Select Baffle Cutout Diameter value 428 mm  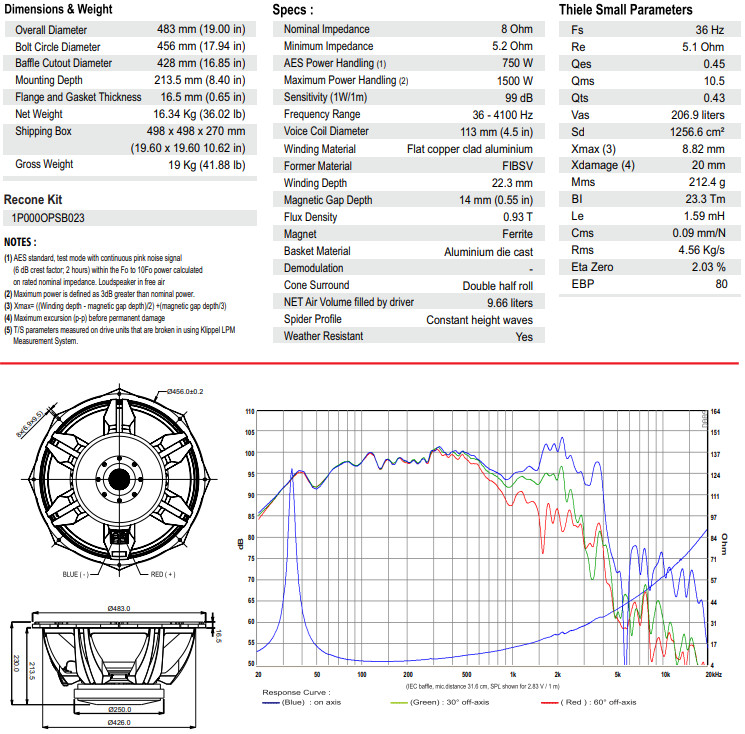click(201, 63)
